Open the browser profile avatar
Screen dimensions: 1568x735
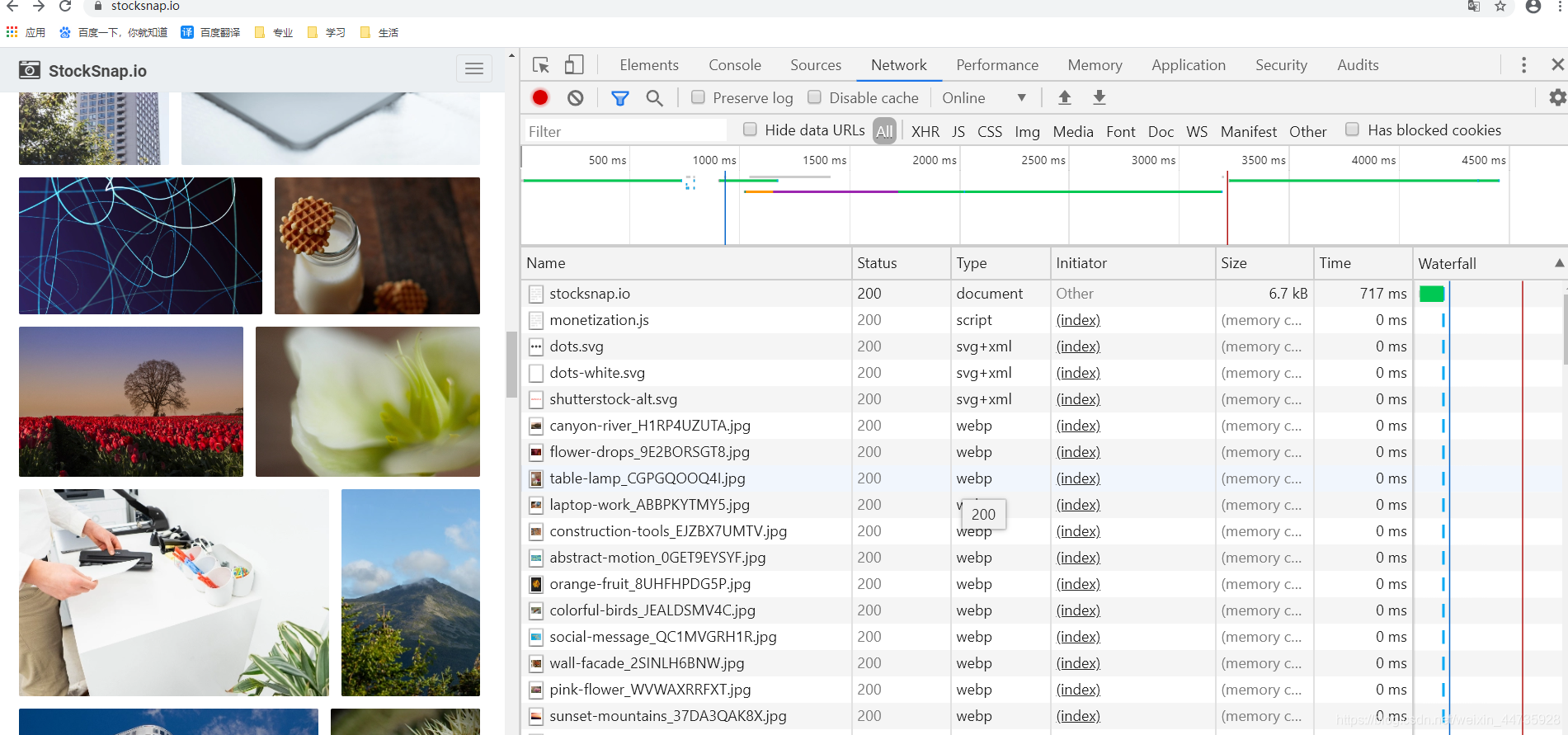[x=1533, y=7]
